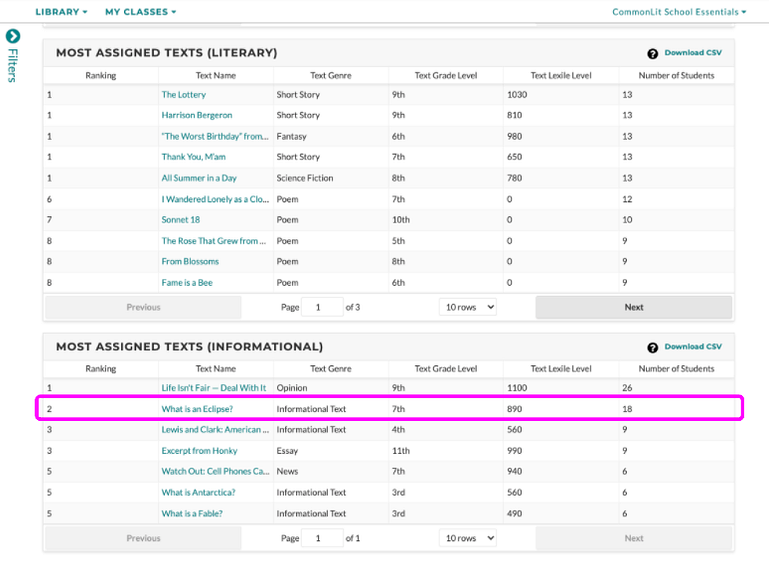Click Text Lexile Level header in Literary table
The width and height of the screenshot is (769, 564).
pos(561,76)
